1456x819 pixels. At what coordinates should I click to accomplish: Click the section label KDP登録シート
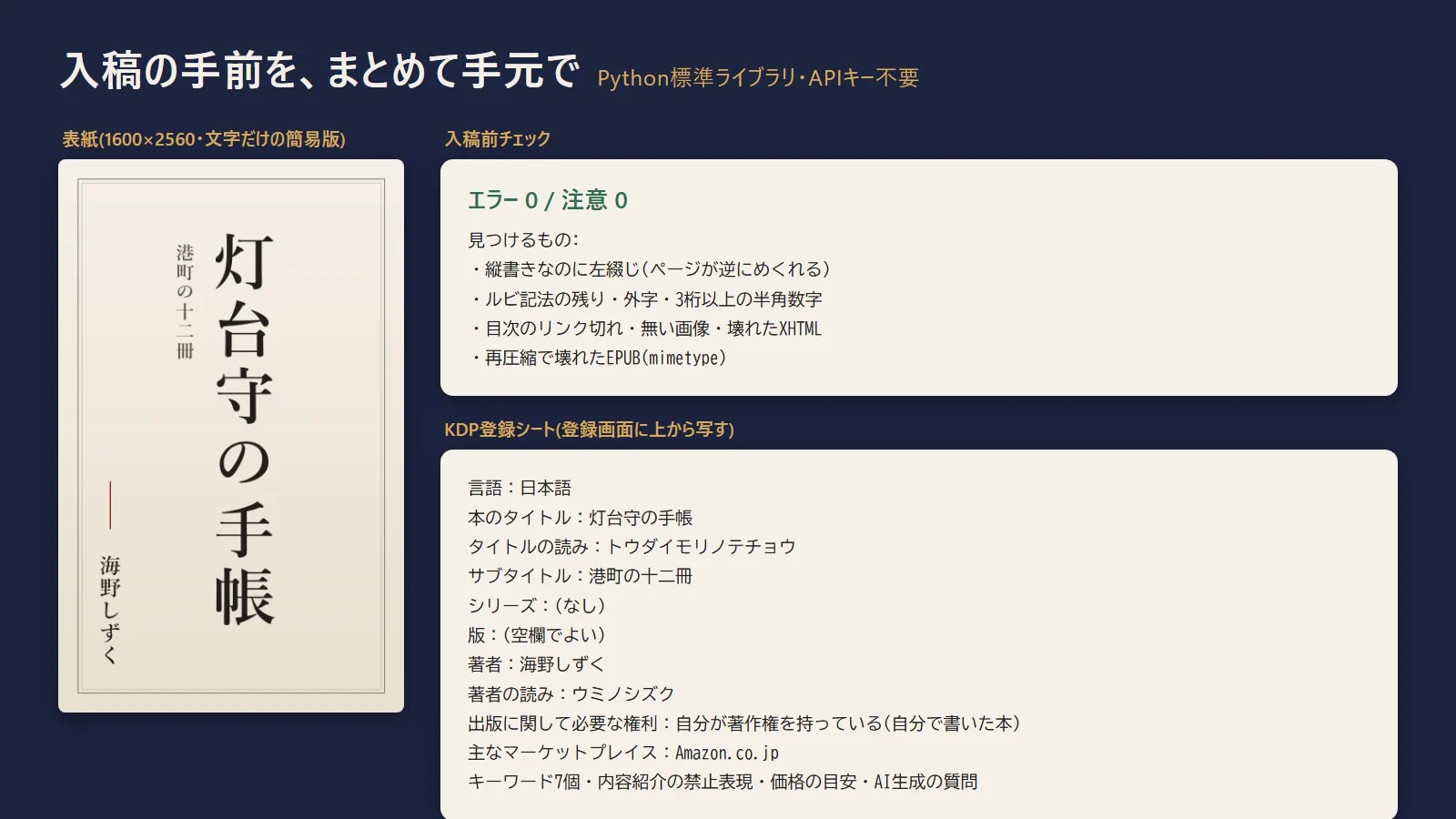click(589, 430)
